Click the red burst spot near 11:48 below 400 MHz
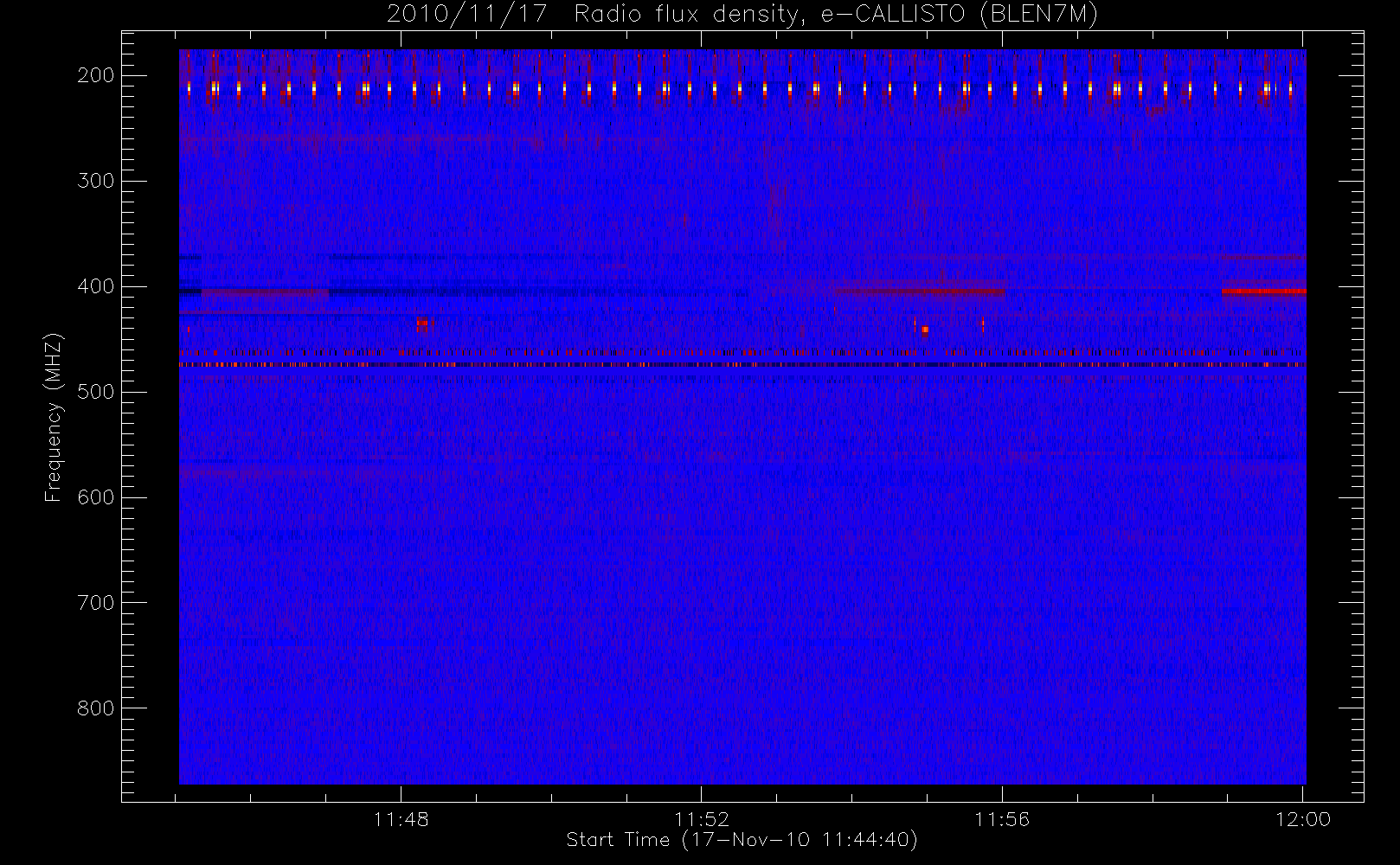Screen dimensions: 1400x865 [422, 324]
